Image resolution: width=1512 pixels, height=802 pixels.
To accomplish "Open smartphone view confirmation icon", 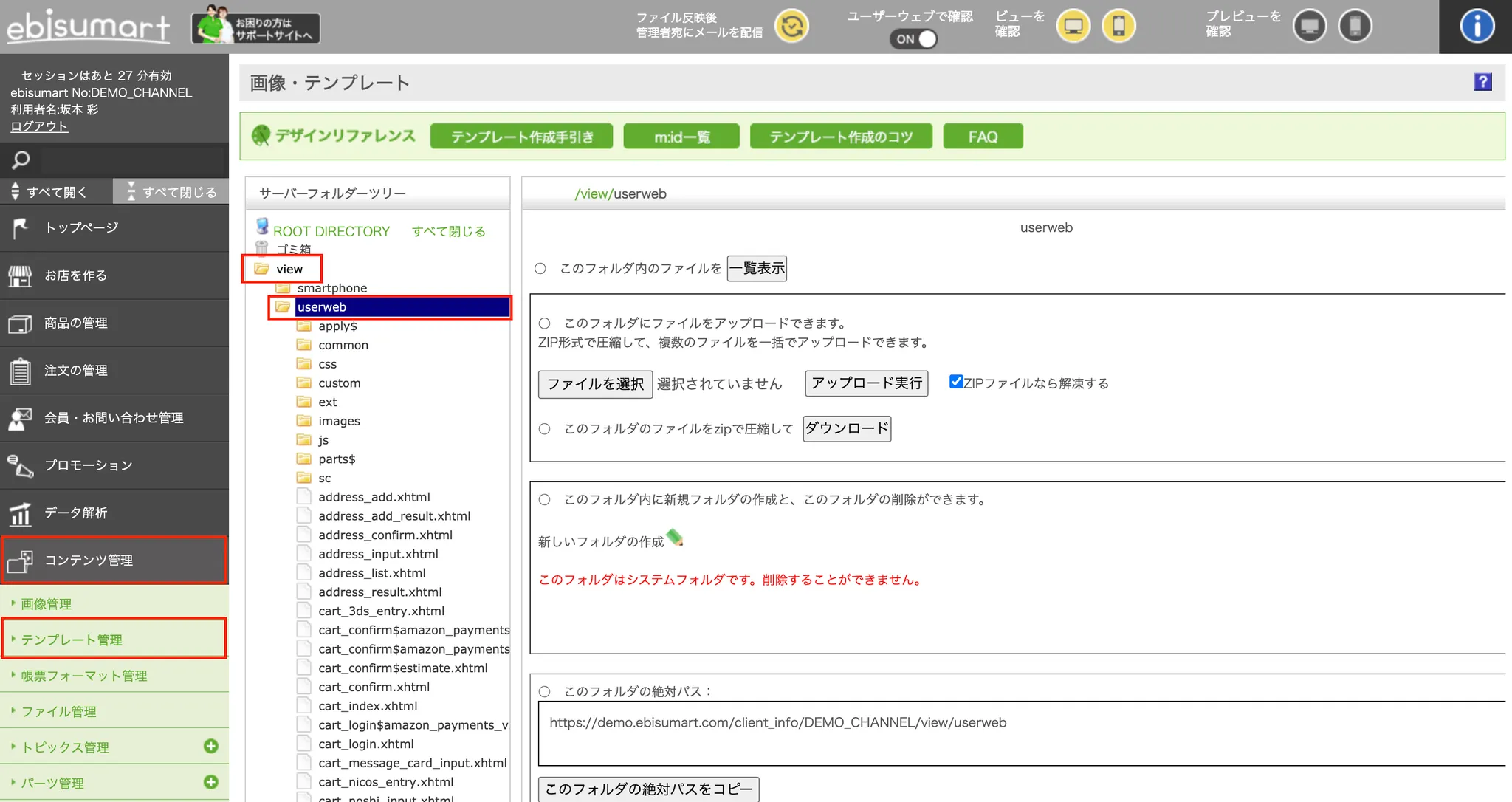I will point(1118,27).
